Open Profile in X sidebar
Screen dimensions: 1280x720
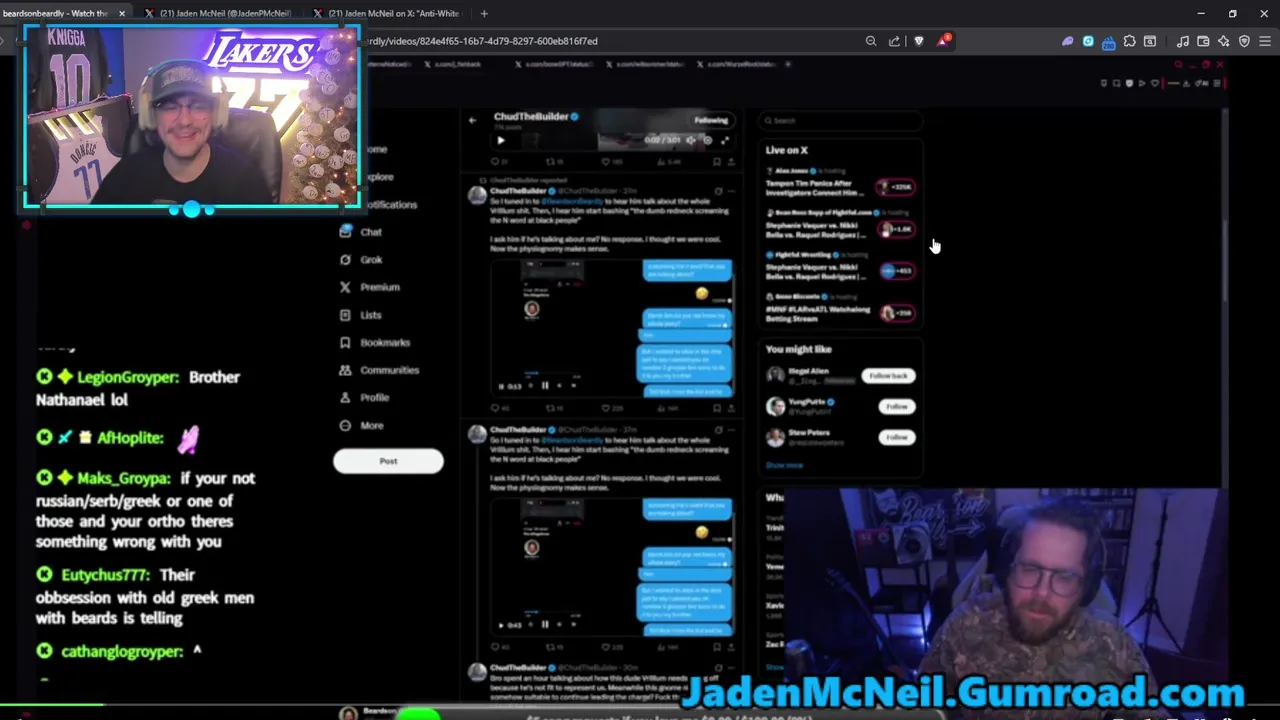click(364, 397)
